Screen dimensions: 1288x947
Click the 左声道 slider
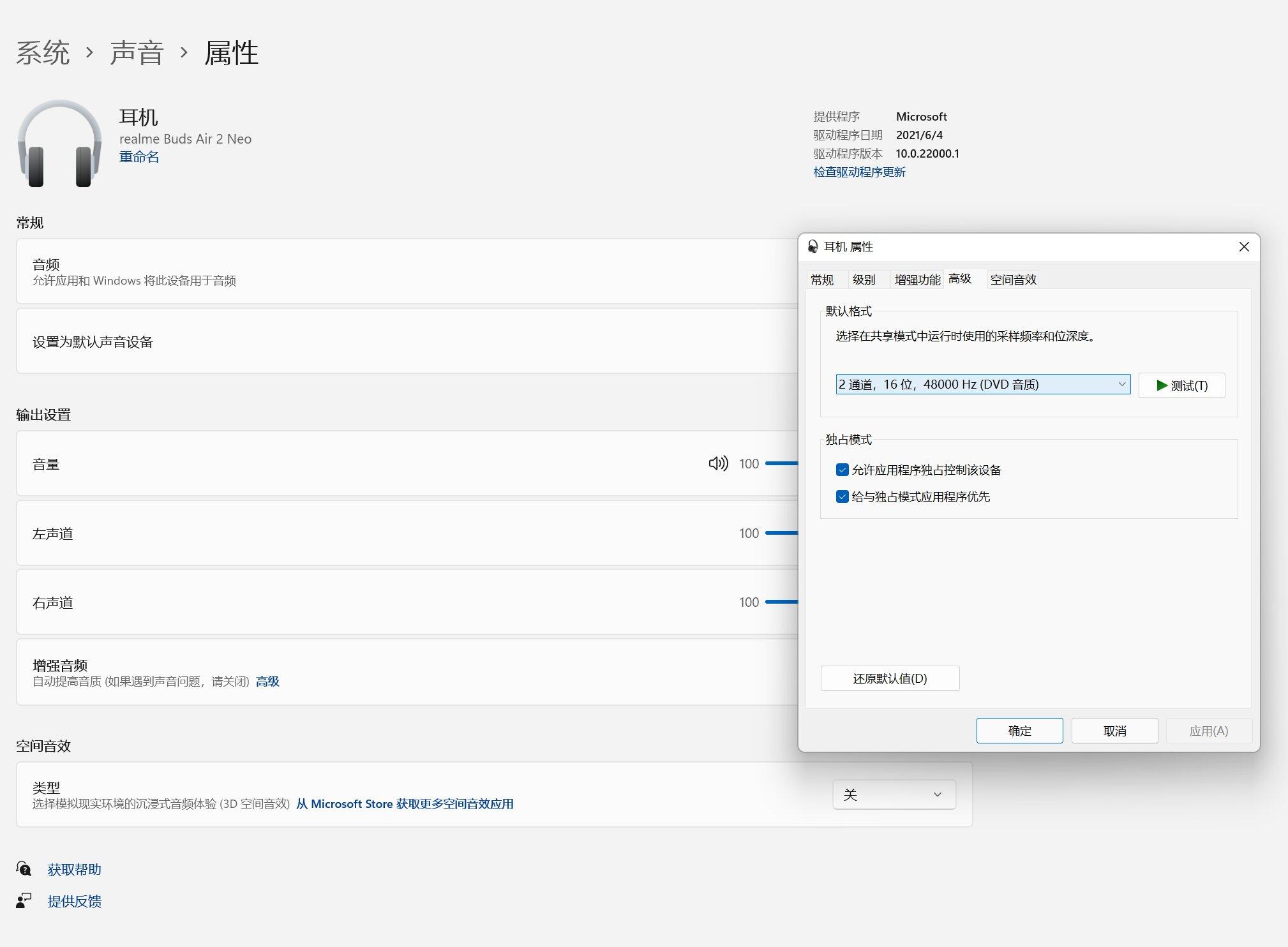point(781,533)
